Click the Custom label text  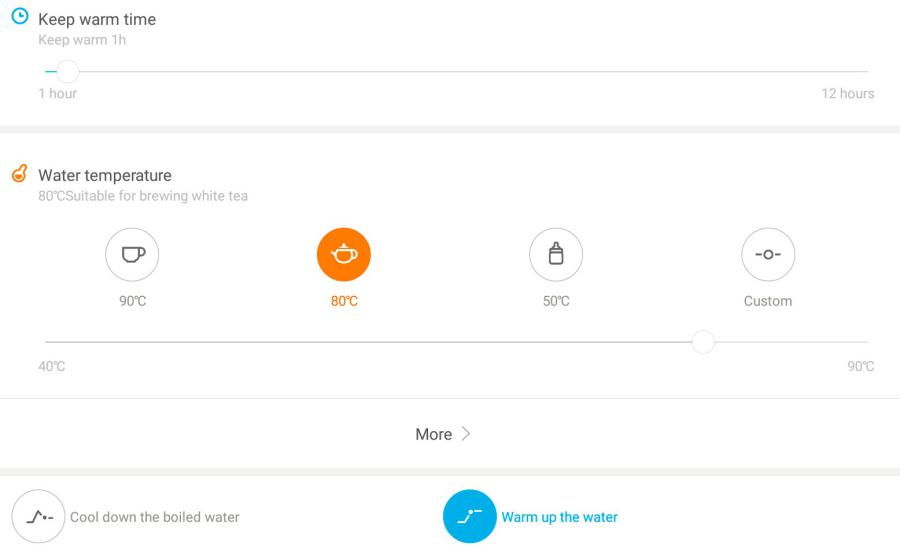[768, 301]
